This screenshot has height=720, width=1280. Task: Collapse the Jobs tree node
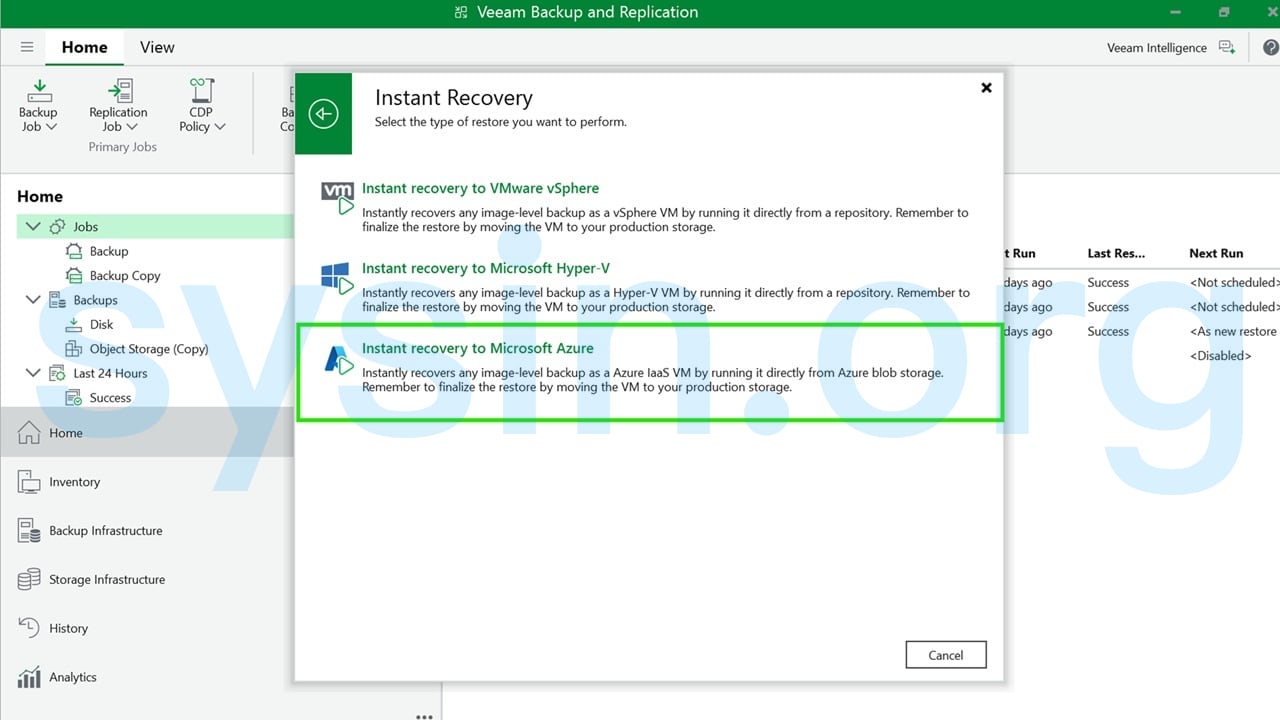[x=32, y=226]
